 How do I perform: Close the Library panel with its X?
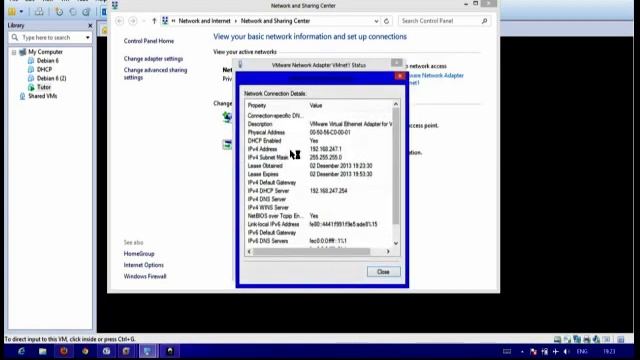pos(90,25)
